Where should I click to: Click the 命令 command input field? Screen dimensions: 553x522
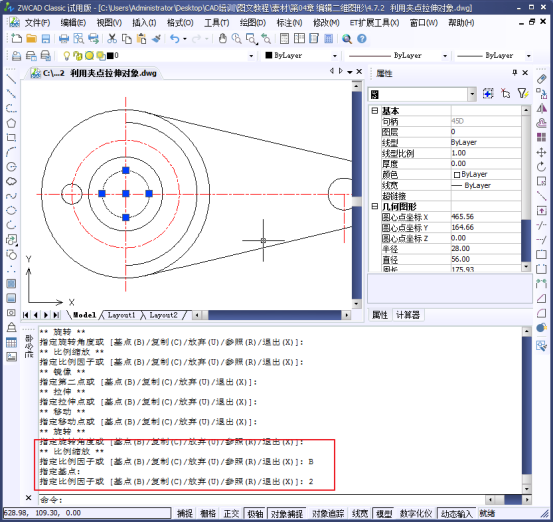click(x=261, y=499)
